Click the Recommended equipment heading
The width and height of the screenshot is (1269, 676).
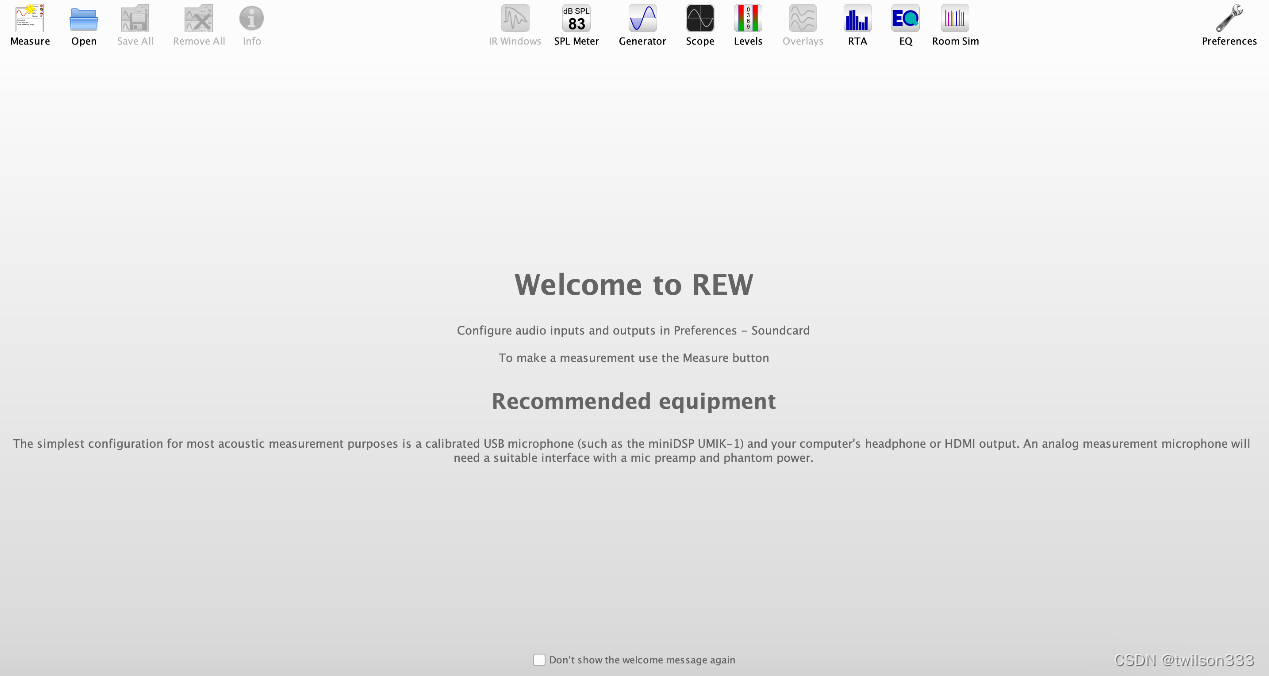tap(634, 401)
